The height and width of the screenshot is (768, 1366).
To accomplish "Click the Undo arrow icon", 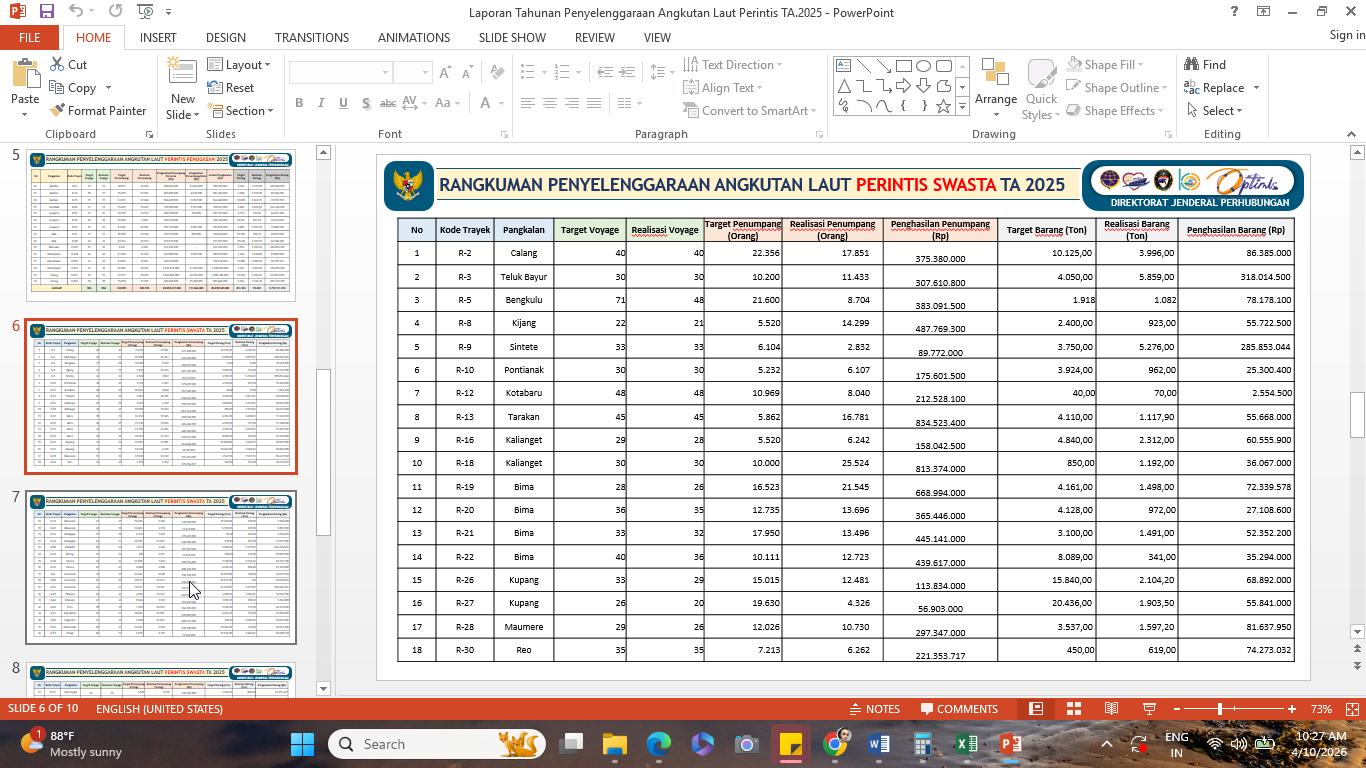I will click(77, 11).
